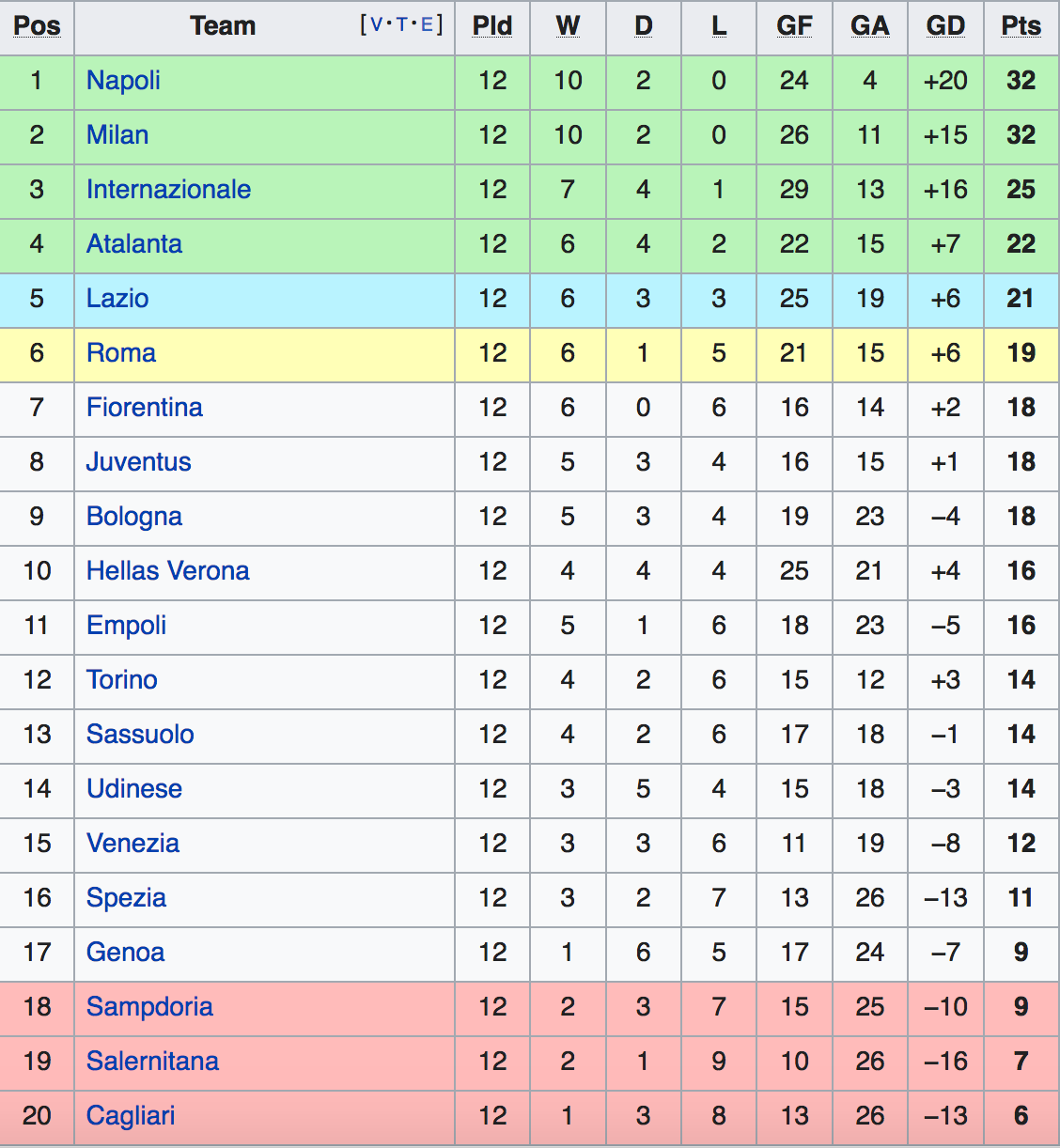
Task: Open the Cagliari team page
Action: tap(131, 1116)
